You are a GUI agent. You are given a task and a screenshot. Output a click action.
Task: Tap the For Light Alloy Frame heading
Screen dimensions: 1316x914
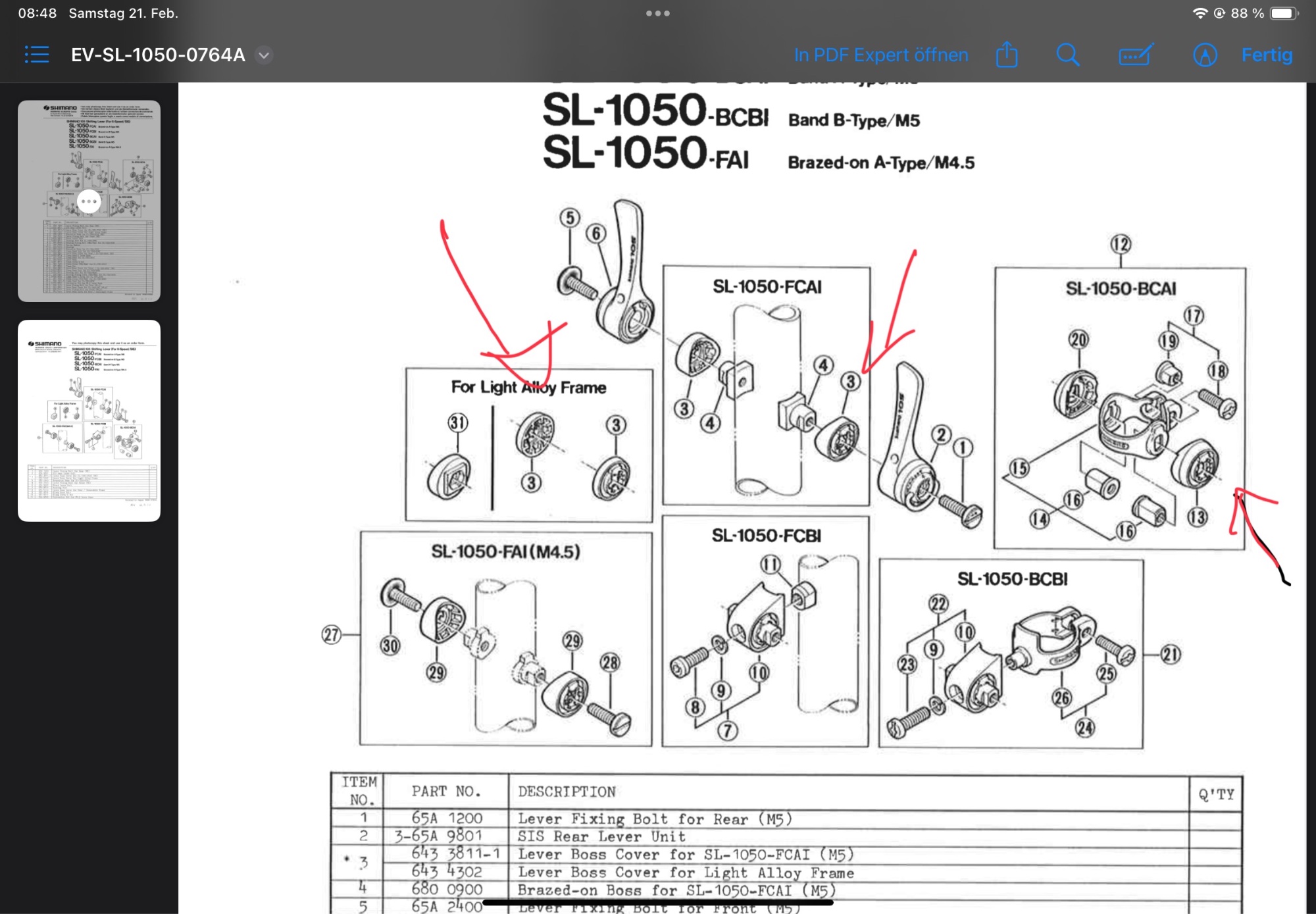click(528, 387)
